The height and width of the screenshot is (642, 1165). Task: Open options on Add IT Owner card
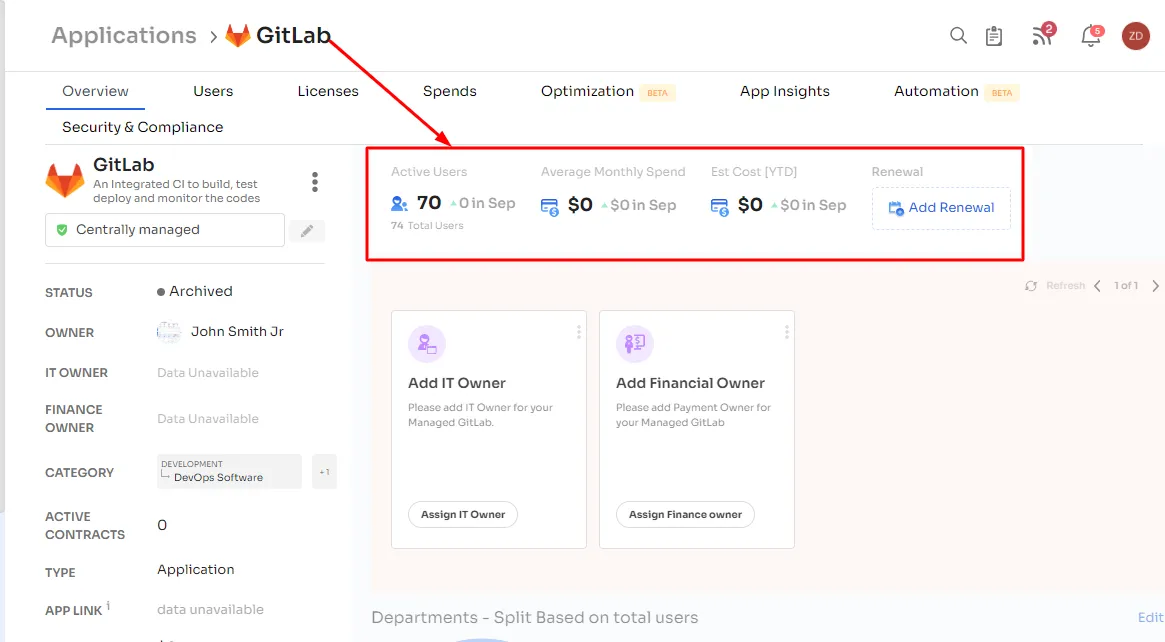[x=579, y=332]
